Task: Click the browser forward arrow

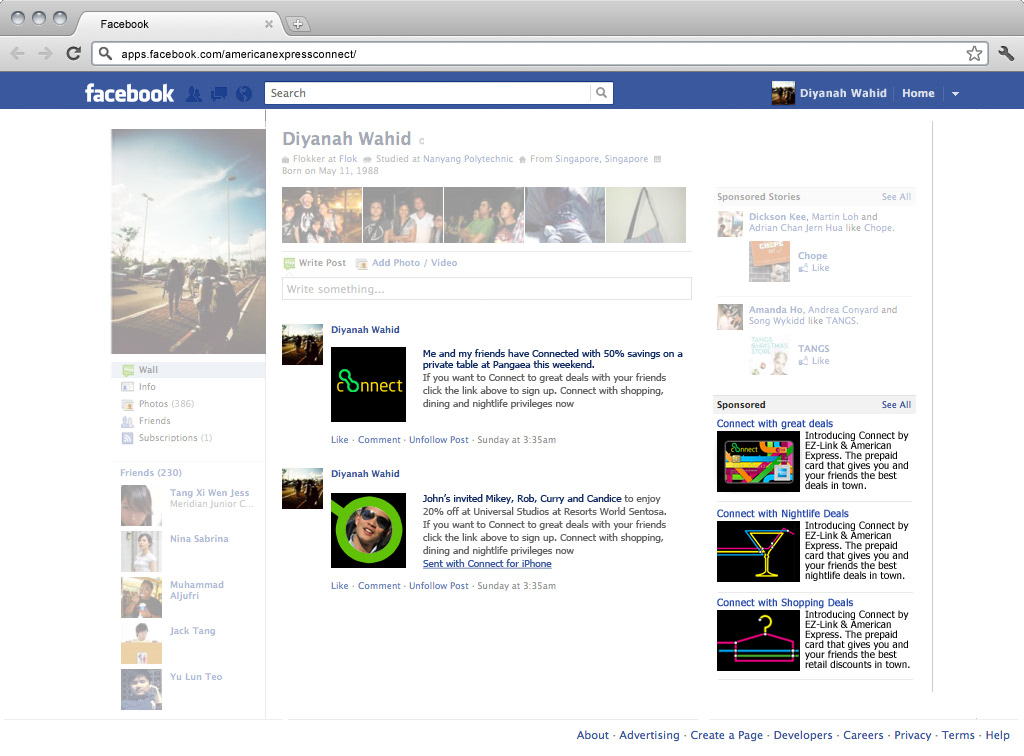Action: [45, 54]
